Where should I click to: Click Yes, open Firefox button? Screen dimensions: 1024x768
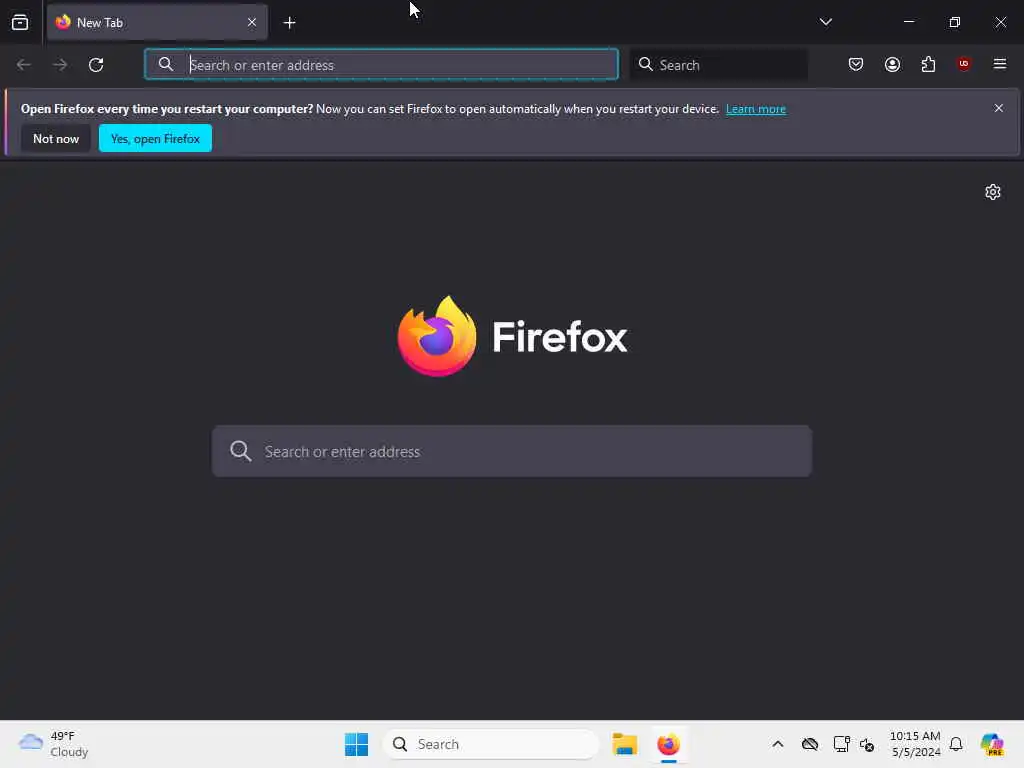tap(155, 138)
